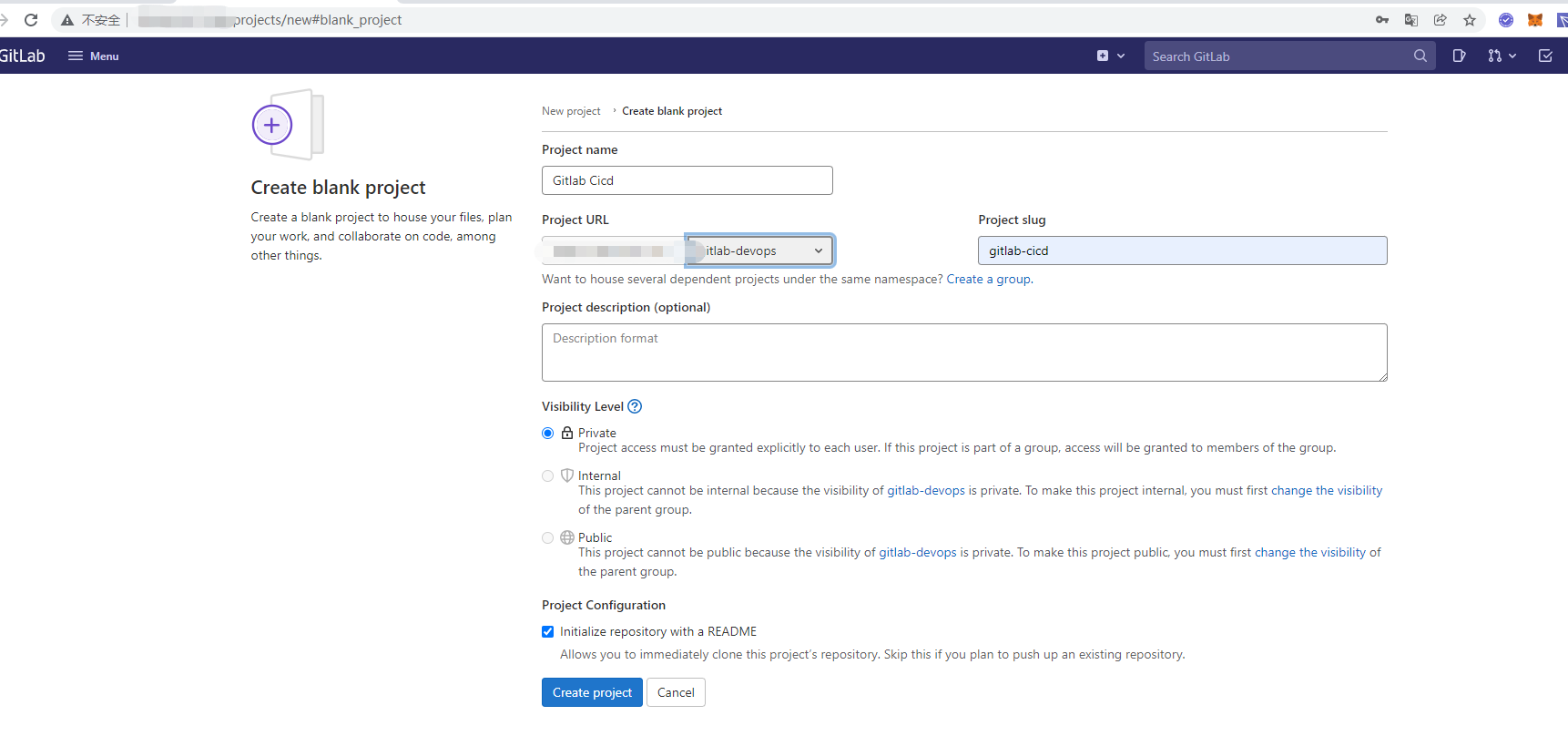
Task: Open the Visibility Level help icon
Action: [635, 406]
